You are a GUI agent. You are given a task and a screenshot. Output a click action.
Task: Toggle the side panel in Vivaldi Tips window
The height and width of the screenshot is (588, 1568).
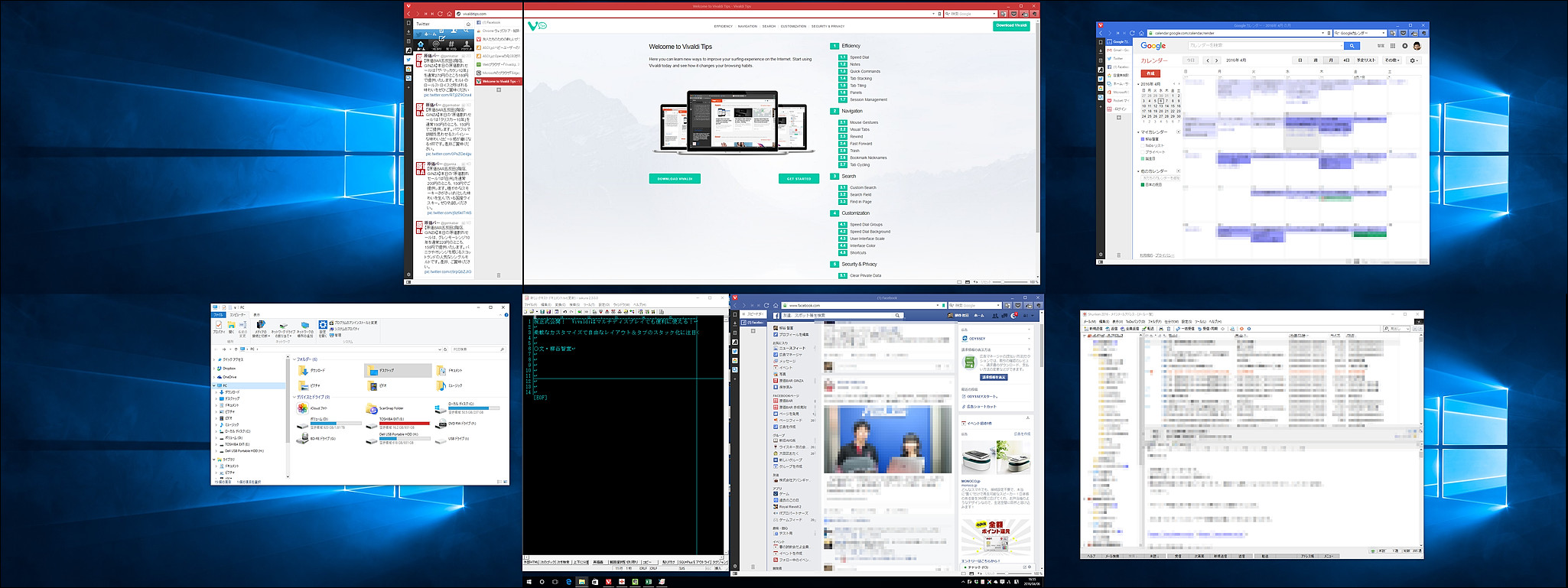click(x=408, y=281)
